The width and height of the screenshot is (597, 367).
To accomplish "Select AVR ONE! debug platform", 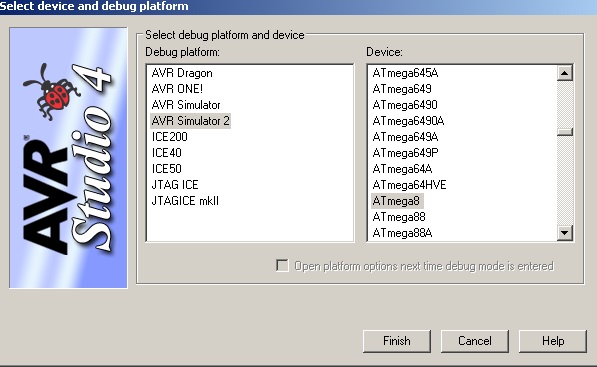I will click(x=177, y=89).
